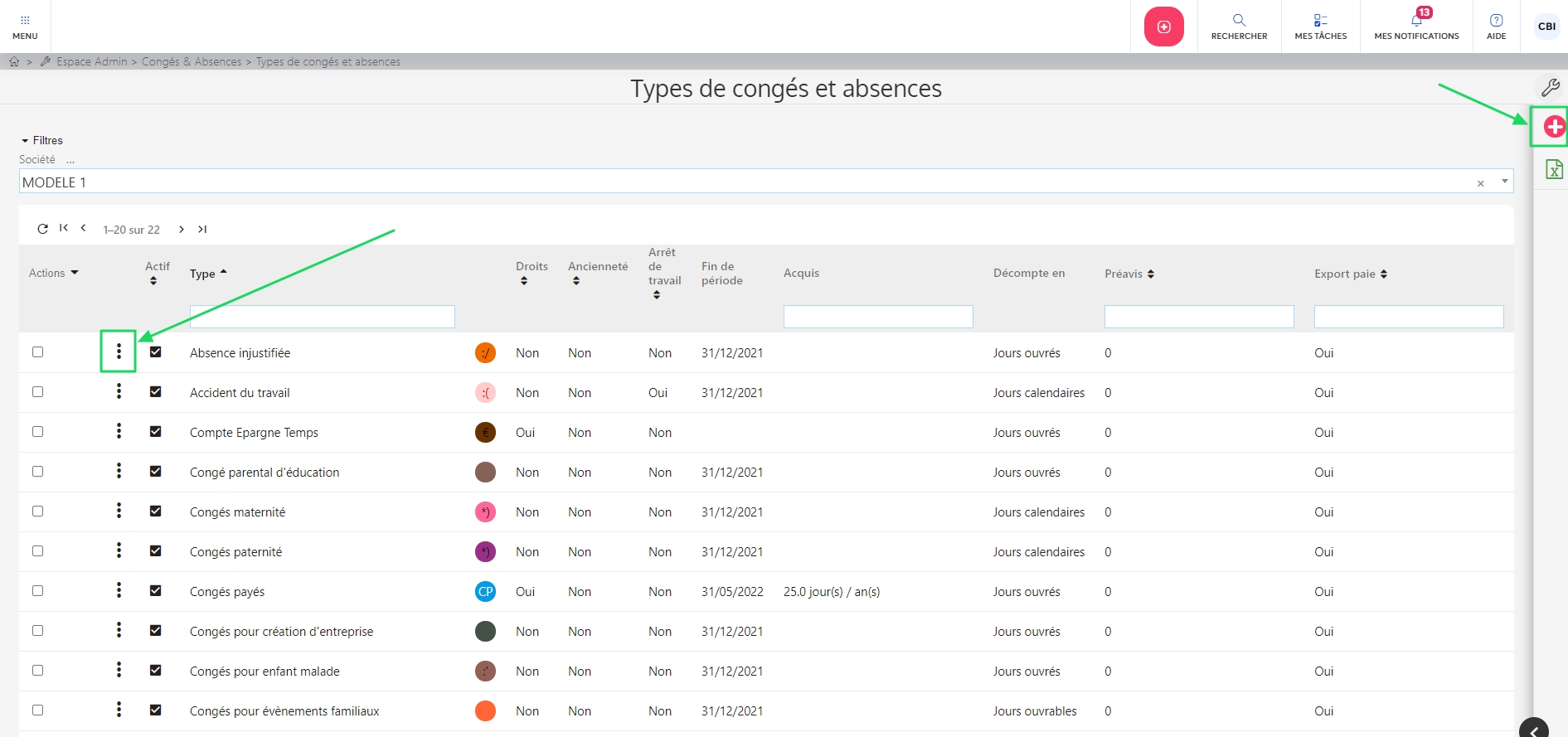1568x737 pixels.
Task: Open three-dot actions for Accident du travail
Action: click(119, 391)
